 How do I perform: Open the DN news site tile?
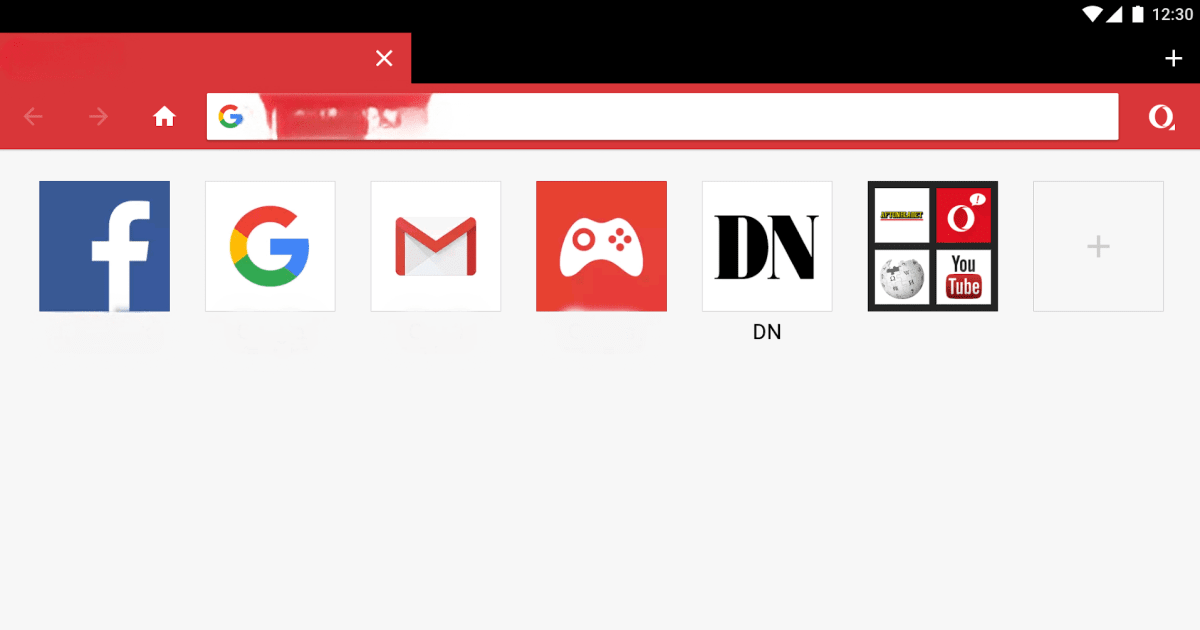pyautogui.click(x=767, y=246)
